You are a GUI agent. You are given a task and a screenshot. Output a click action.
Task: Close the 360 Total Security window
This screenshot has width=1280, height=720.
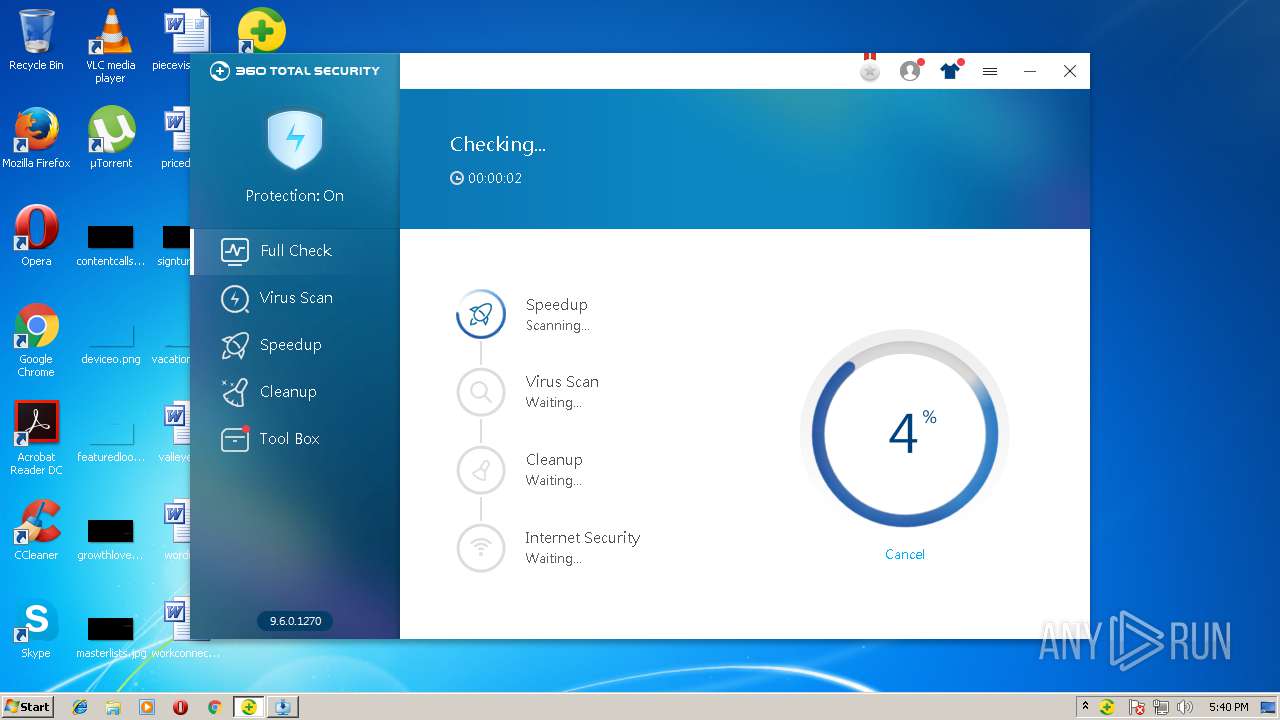[x=1070, y=71]
